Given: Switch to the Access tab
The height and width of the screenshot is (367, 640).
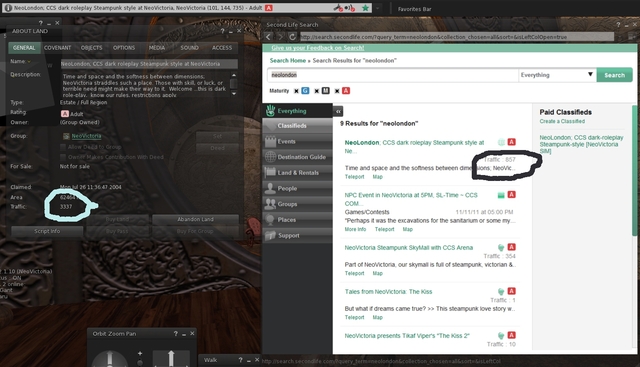Looking at the screenshot, I should (222, 48).
